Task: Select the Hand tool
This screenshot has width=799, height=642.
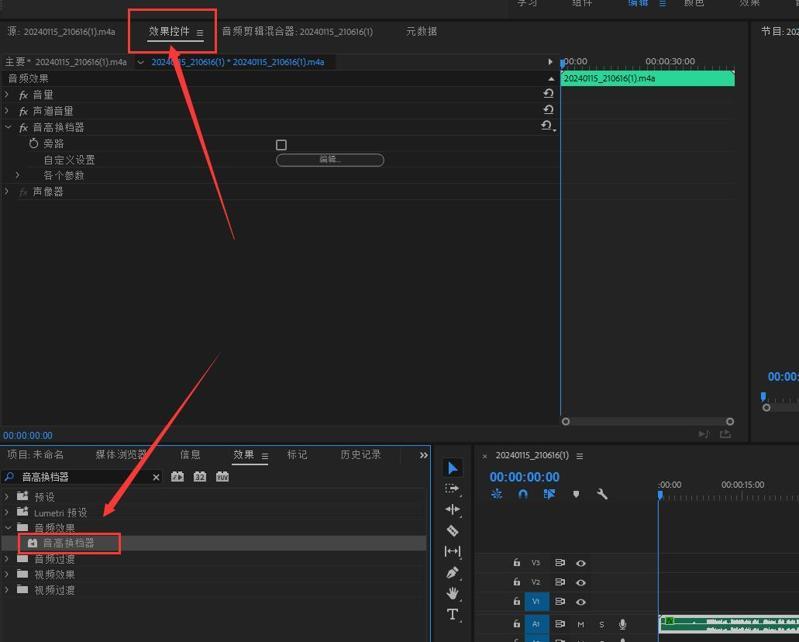Action: tap(452, 593)
